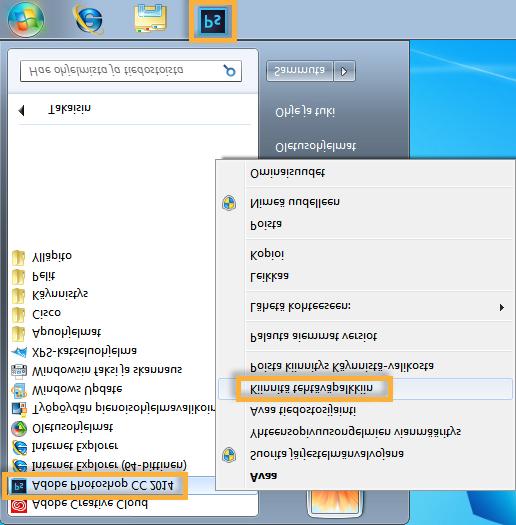Click the Takaisin label
Screen dimensions: 516x525
click(x=70, y=109)
